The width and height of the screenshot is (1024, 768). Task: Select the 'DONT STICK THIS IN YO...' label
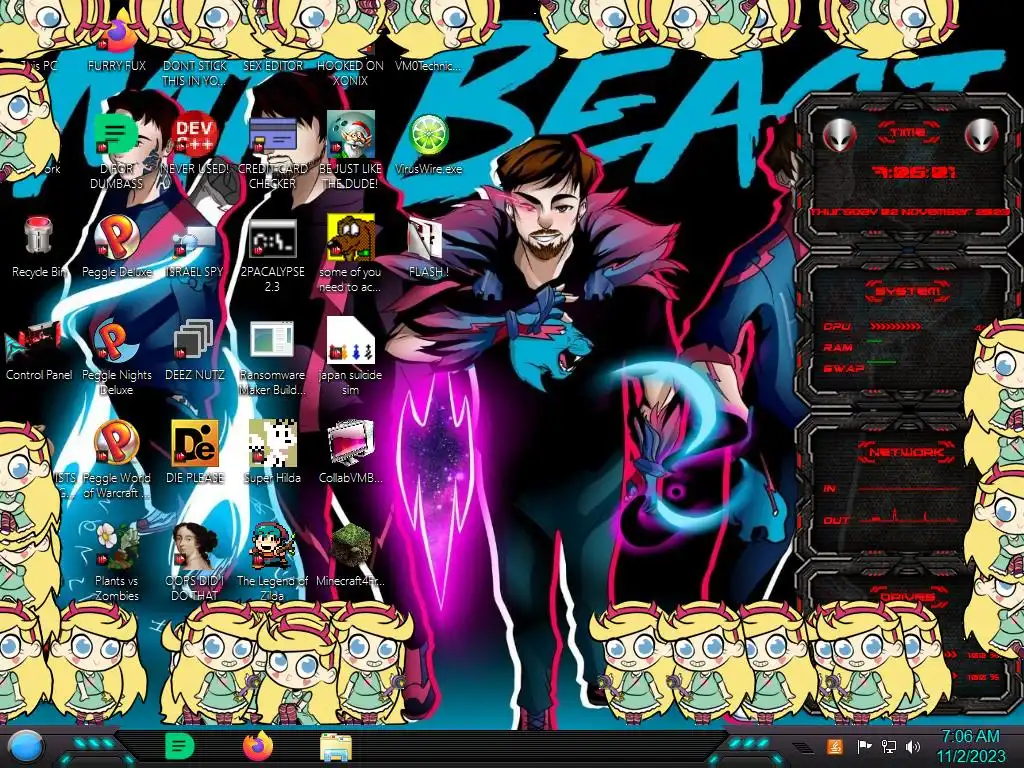tap(195, 73)
